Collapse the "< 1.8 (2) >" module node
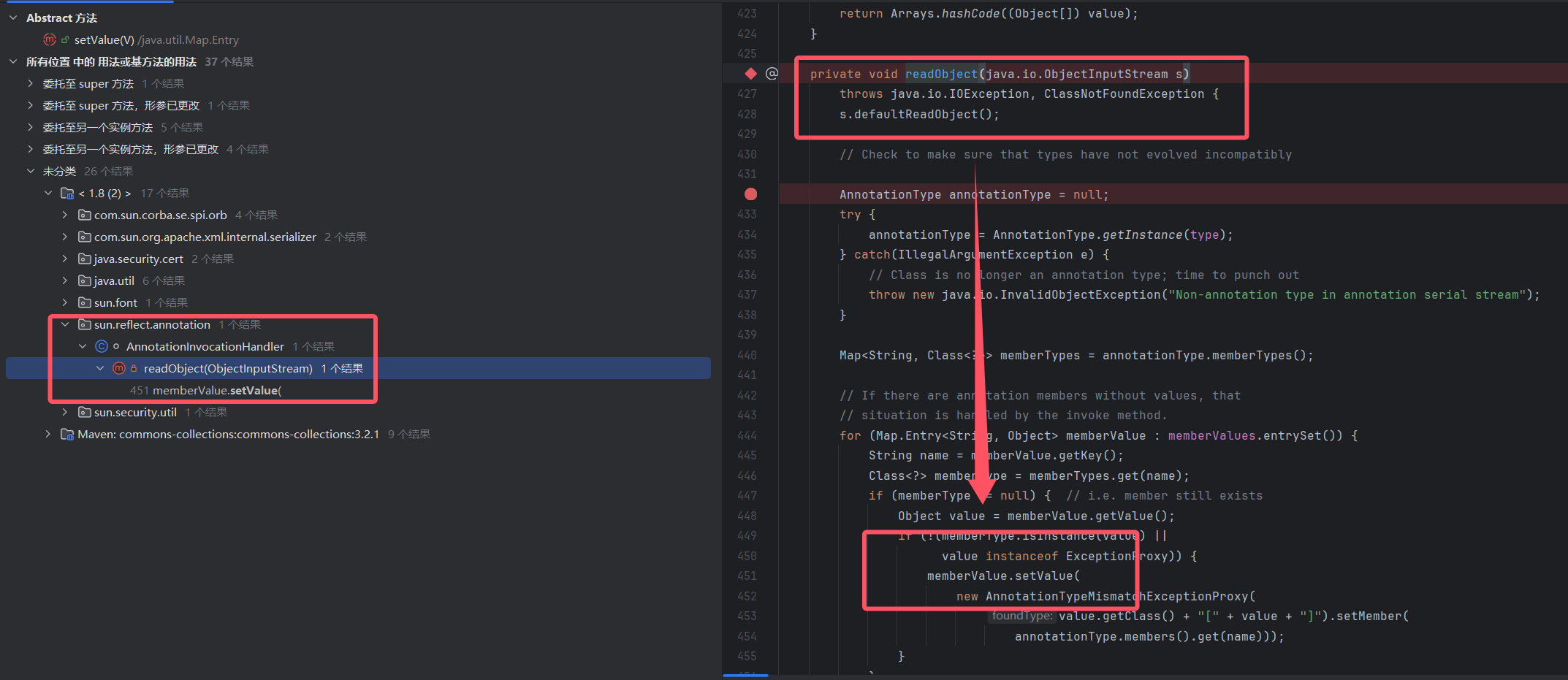 [48, 193]
